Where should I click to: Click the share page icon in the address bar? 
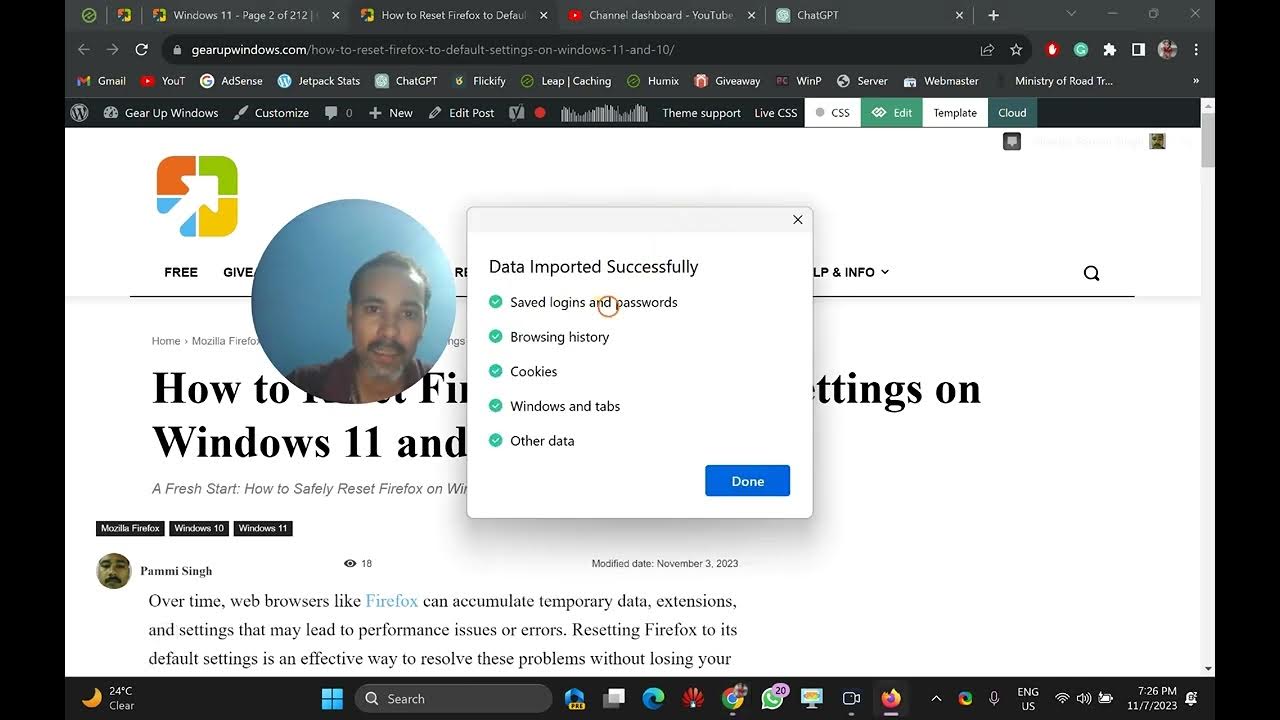(x=987, y=49)
